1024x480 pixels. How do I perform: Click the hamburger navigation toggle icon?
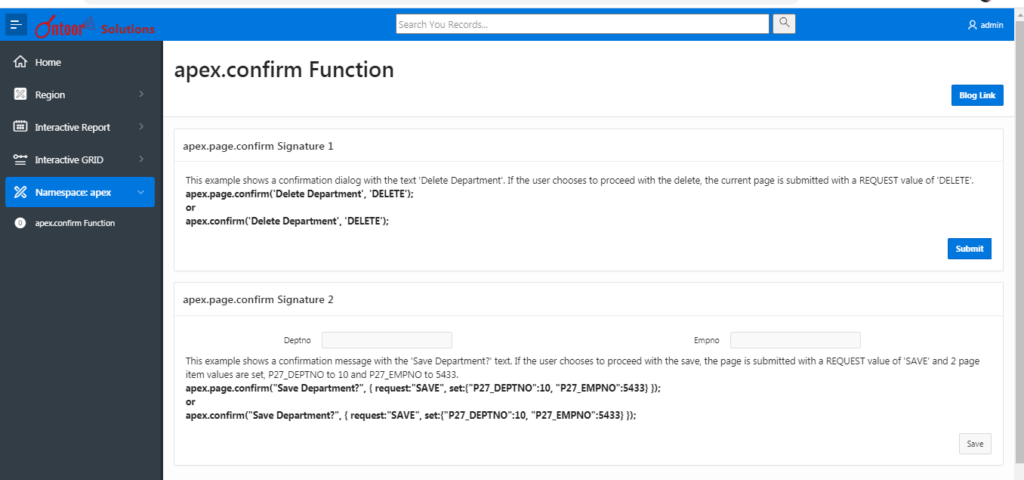(16, 24)
